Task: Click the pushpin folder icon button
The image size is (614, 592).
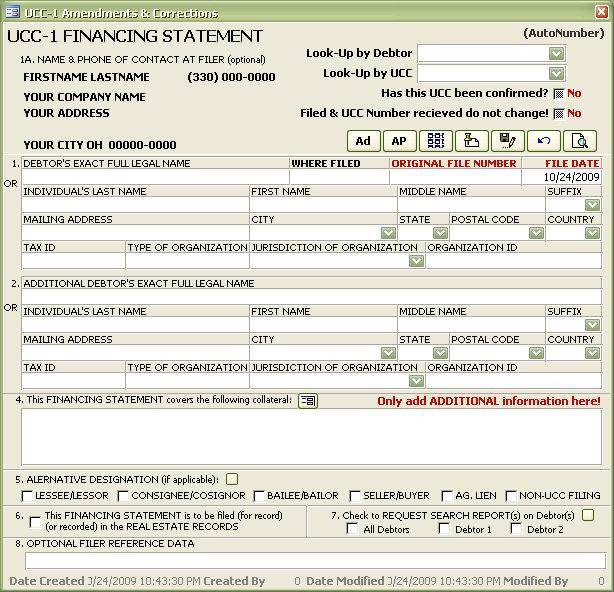Action: pyautogui.click(x=471, y=141)
